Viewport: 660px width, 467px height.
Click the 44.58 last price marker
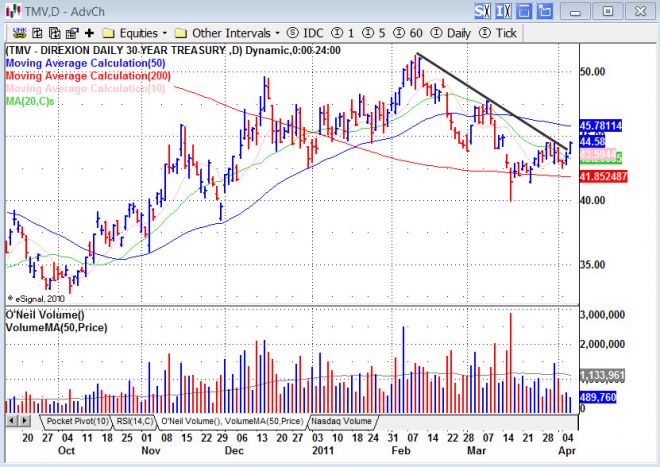(x=592, y=141)
